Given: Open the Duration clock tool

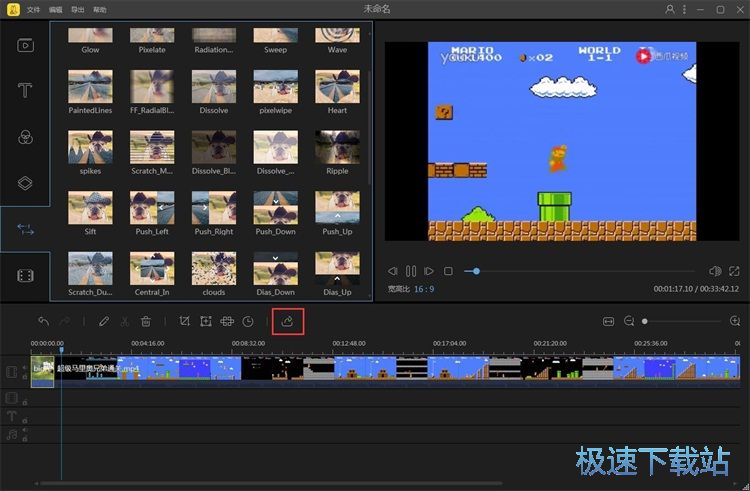Looking at the screenshot, I should [x=248, y=321].
